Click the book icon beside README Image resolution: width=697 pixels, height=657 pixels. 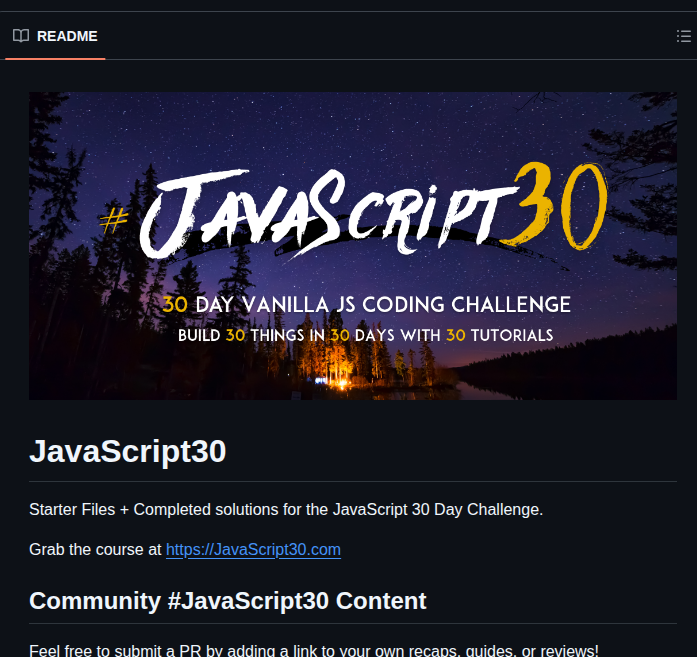click(21, 36)
